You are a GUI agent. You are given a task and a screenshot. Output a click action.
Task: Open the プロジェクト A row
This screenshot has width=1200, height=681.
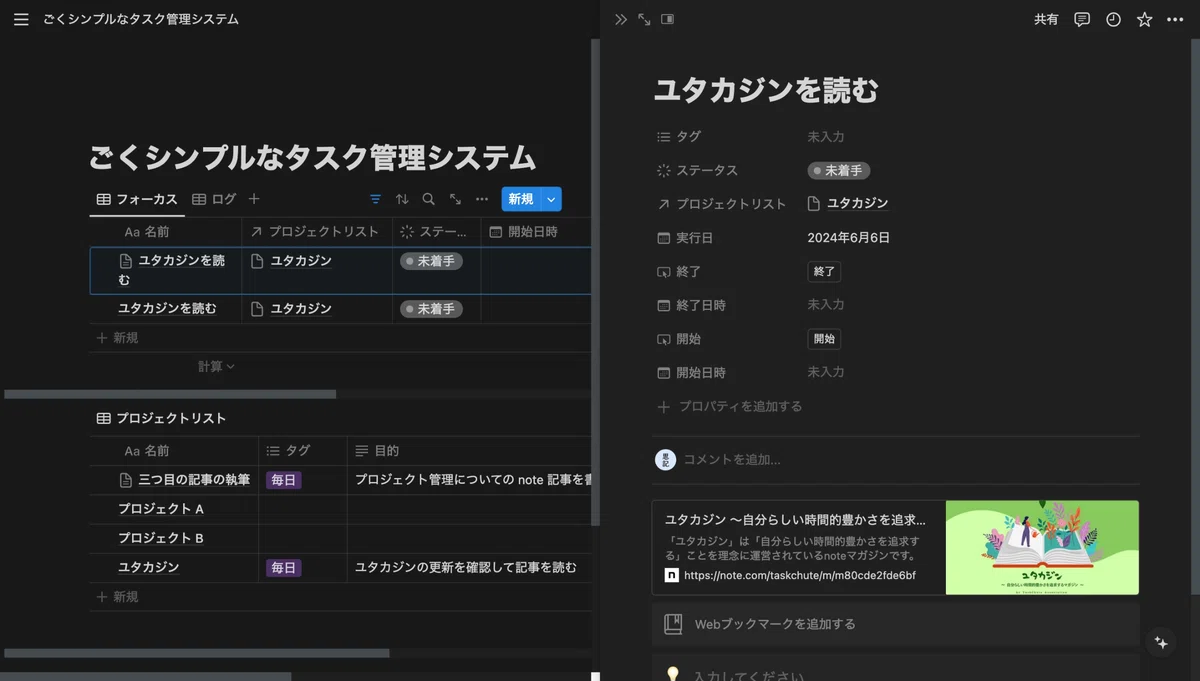pos(161,509)
